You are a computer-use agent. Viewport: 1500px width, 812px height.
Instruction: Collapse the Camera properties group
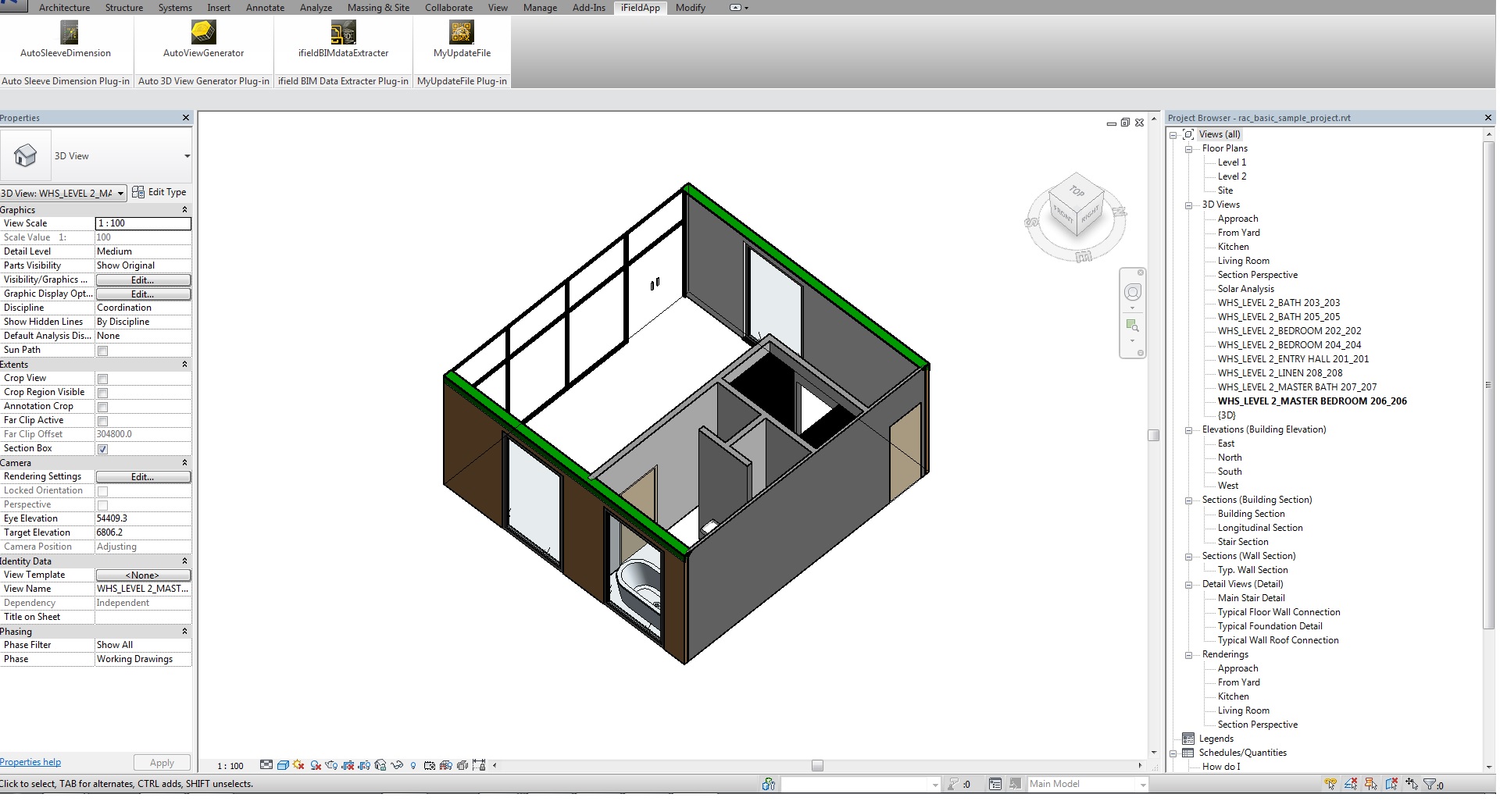pos(184,463)
